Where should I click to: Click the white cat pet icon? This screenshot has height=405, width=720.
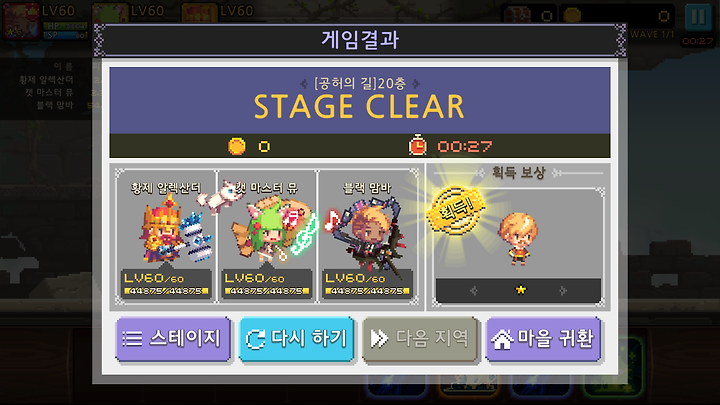217,197
